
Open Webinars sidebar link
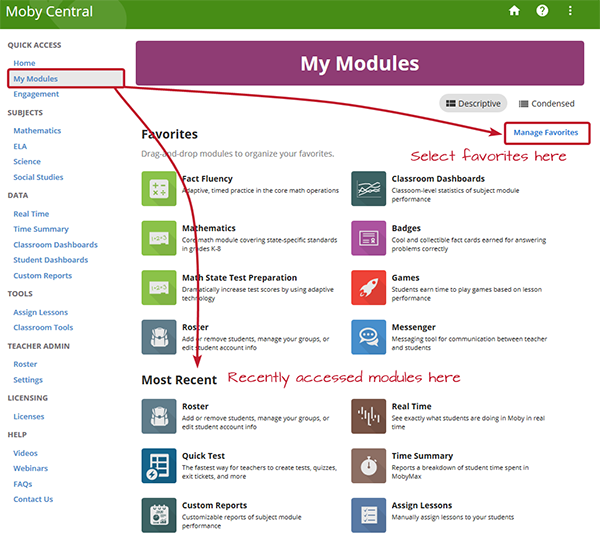31,468
